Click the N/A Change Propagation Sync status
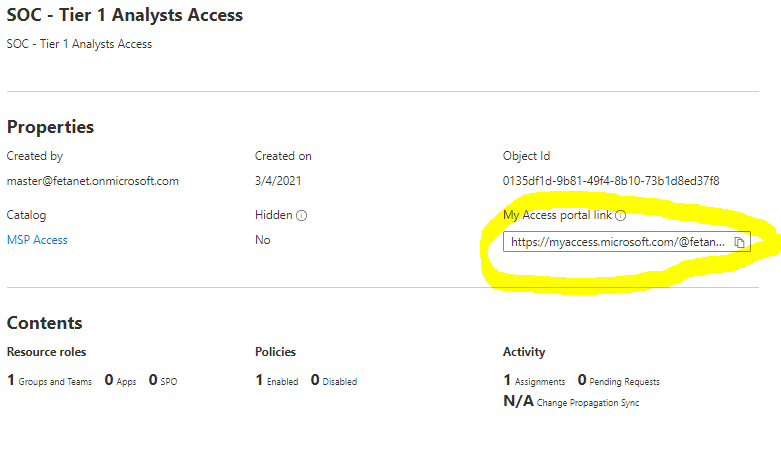Viewport: 781px width, 451px height. click(x=571, y=402)
